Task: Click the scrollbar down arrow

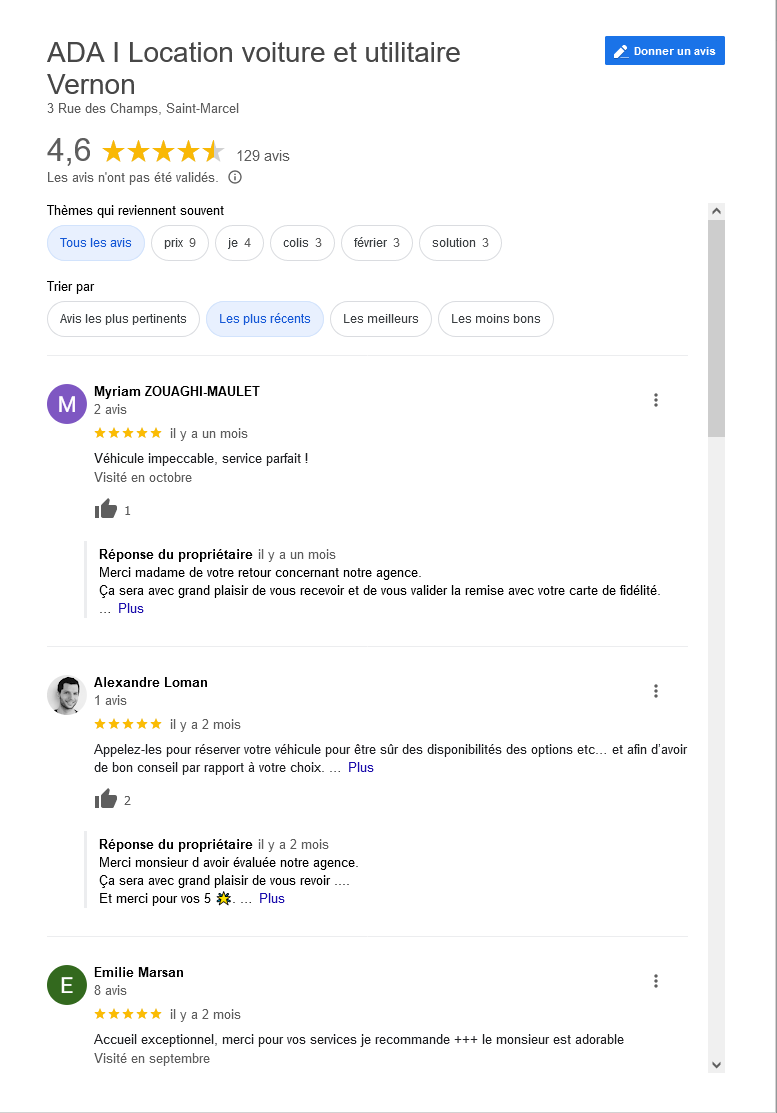Action: tap(716, 1064)
